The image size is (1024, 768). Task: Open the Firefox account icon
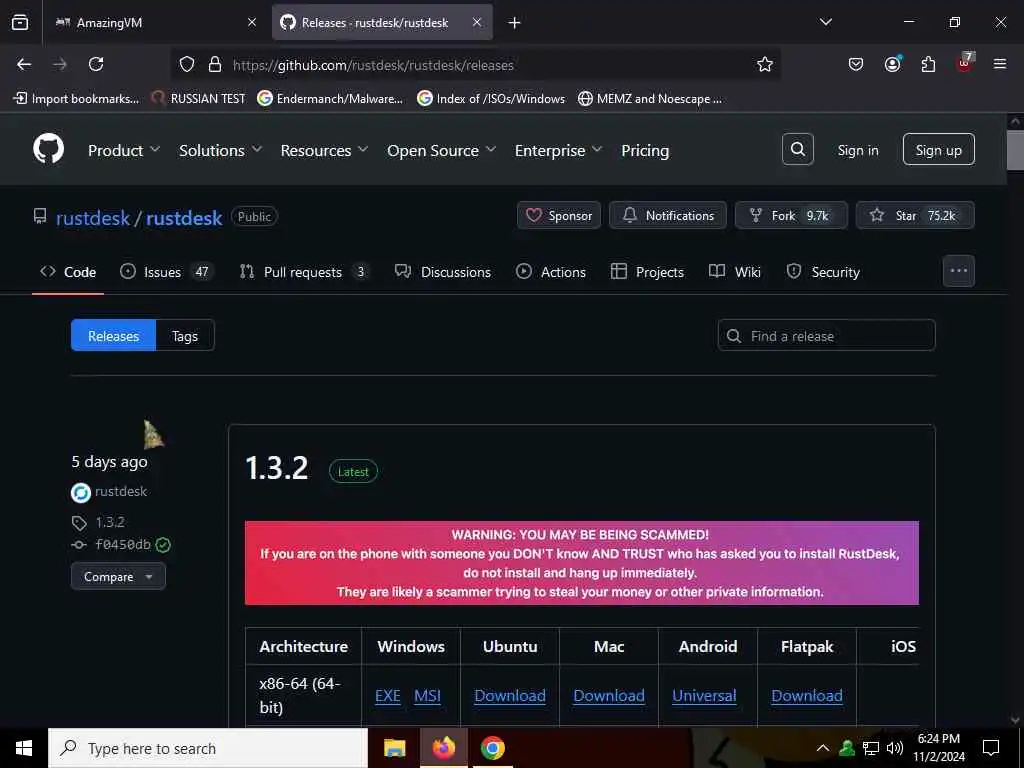pyautogui.click(x=892, y=64)
